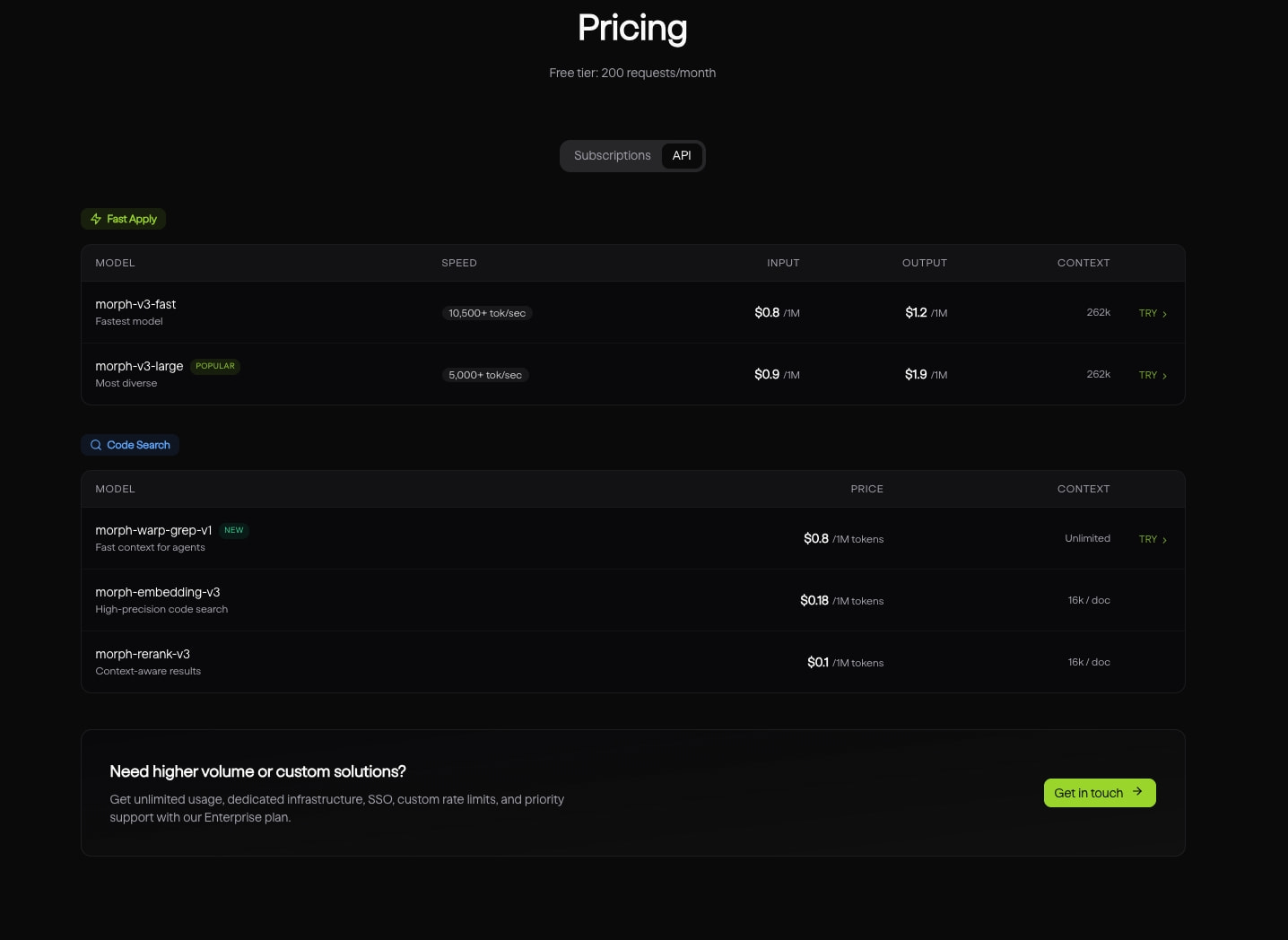This screenshot has width=1288, height=940.
Task: Click chevron beside morph-warp-grep-v1 TRY
Action: 1164,540
